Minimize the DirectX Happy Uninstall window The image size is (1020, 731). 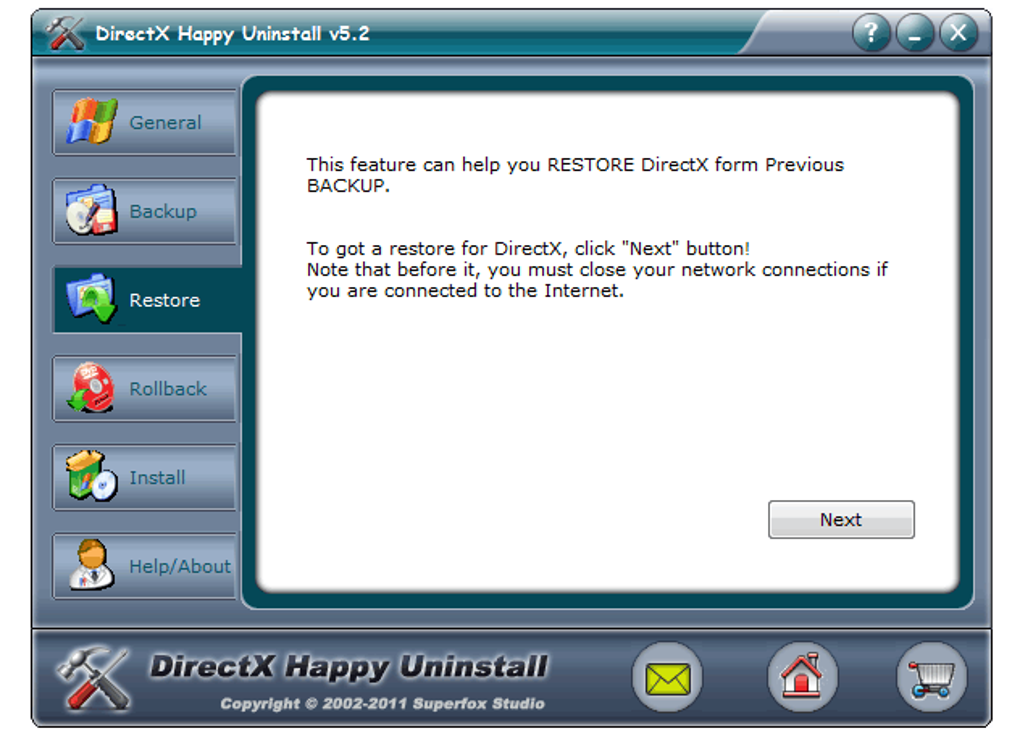click(915, 33)
